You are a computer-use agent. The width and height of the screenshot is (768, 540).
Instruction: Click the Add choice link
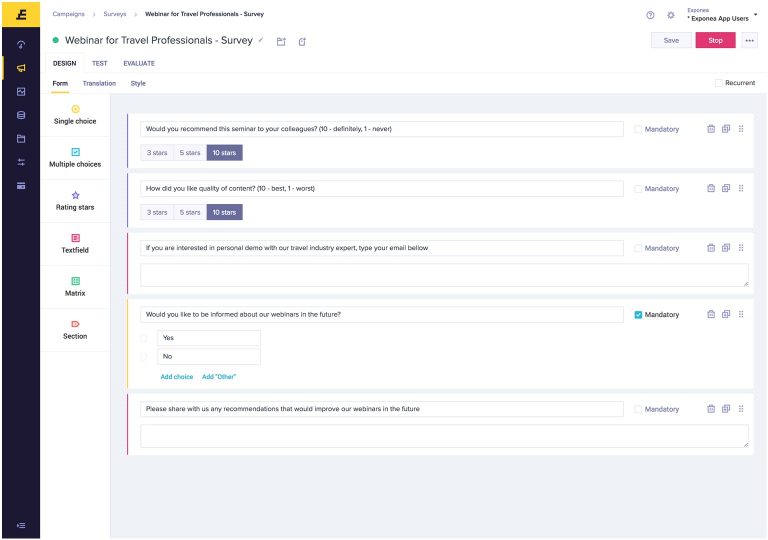click(x=177, y=377)
